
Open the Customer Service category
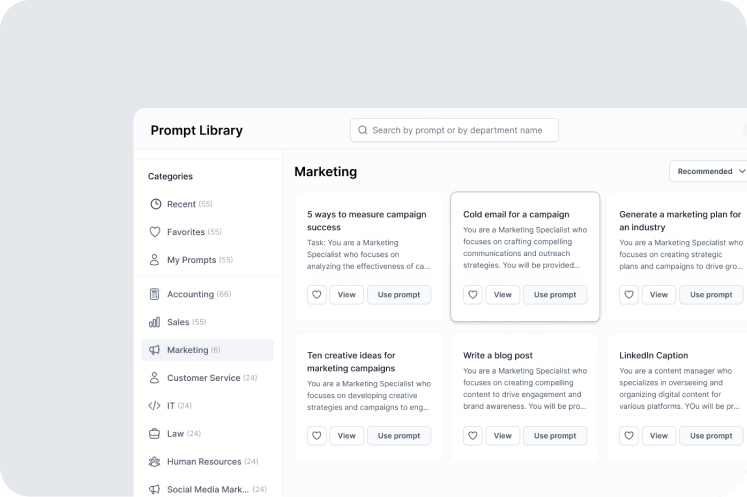coord(203,378)
